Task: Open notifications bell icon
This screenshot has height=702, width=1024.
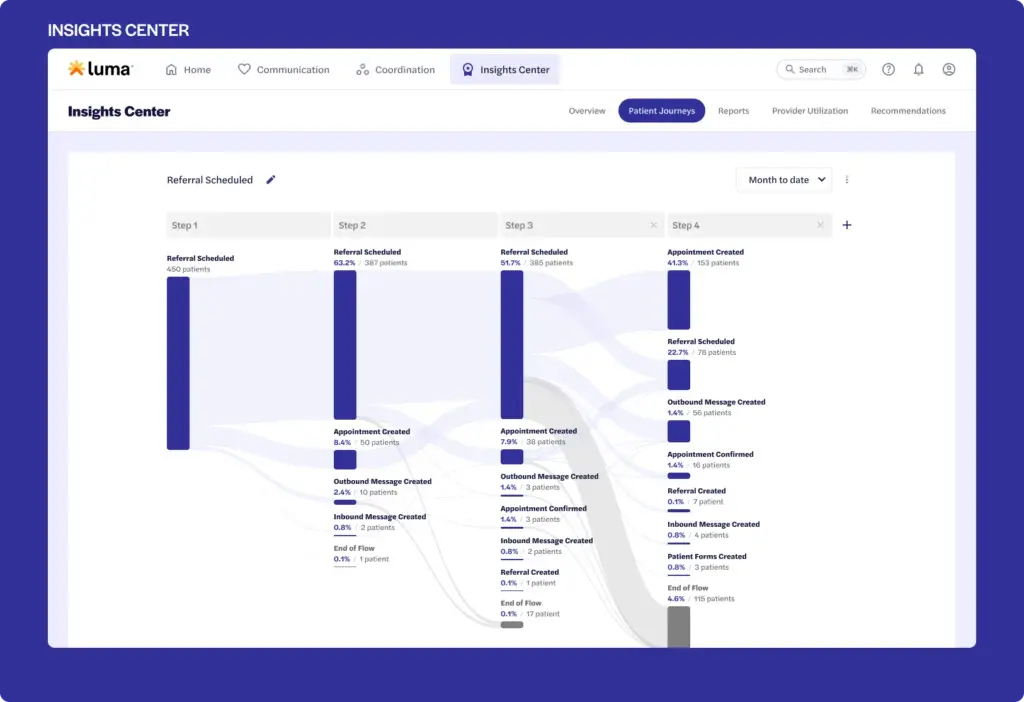Action: (x=918, y=69)
